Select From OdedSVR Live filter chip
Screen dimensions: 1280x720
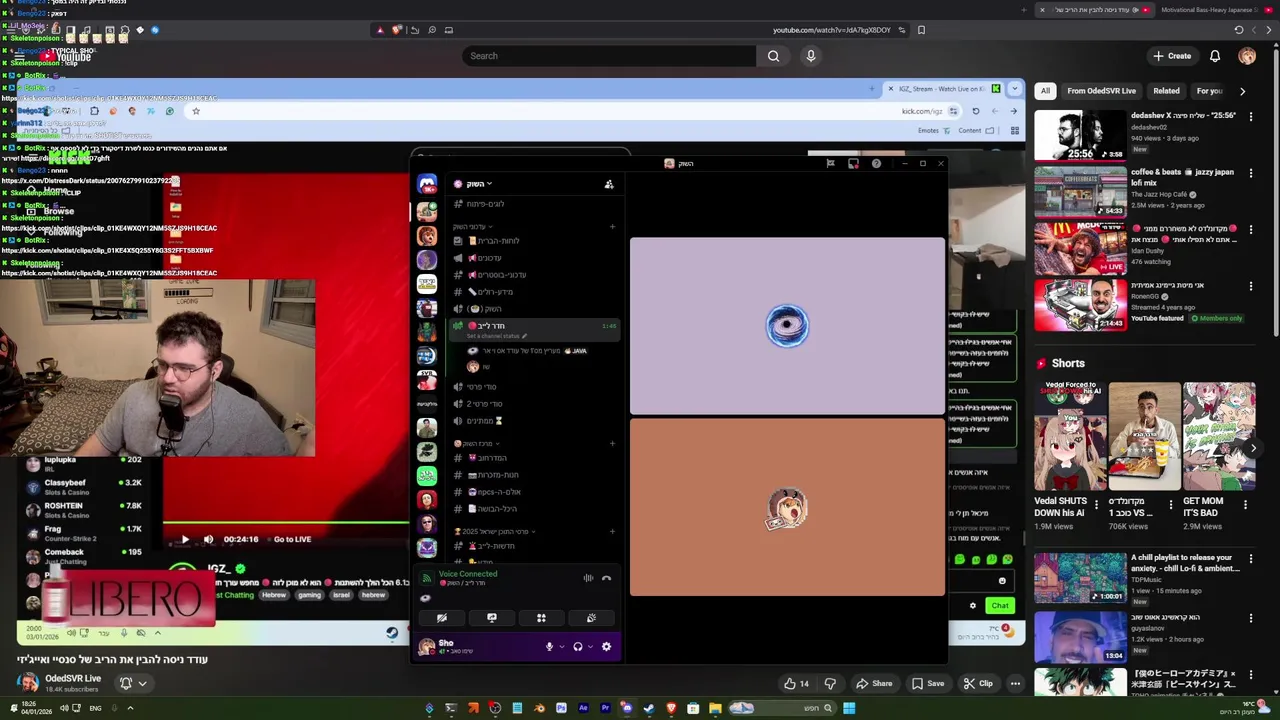click(x=1101, y=91)
